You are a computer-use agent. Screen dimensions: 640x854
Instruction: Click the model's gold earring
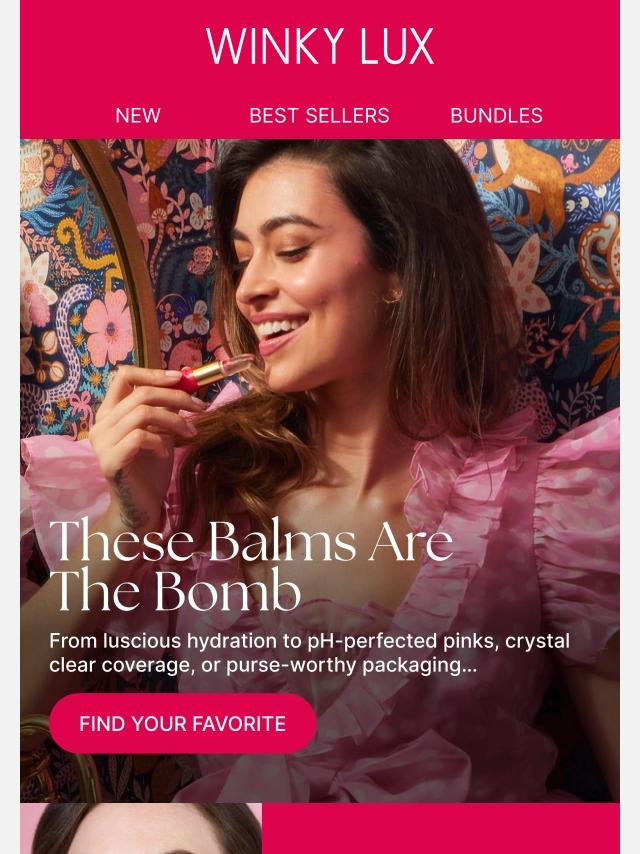point(392,296)
